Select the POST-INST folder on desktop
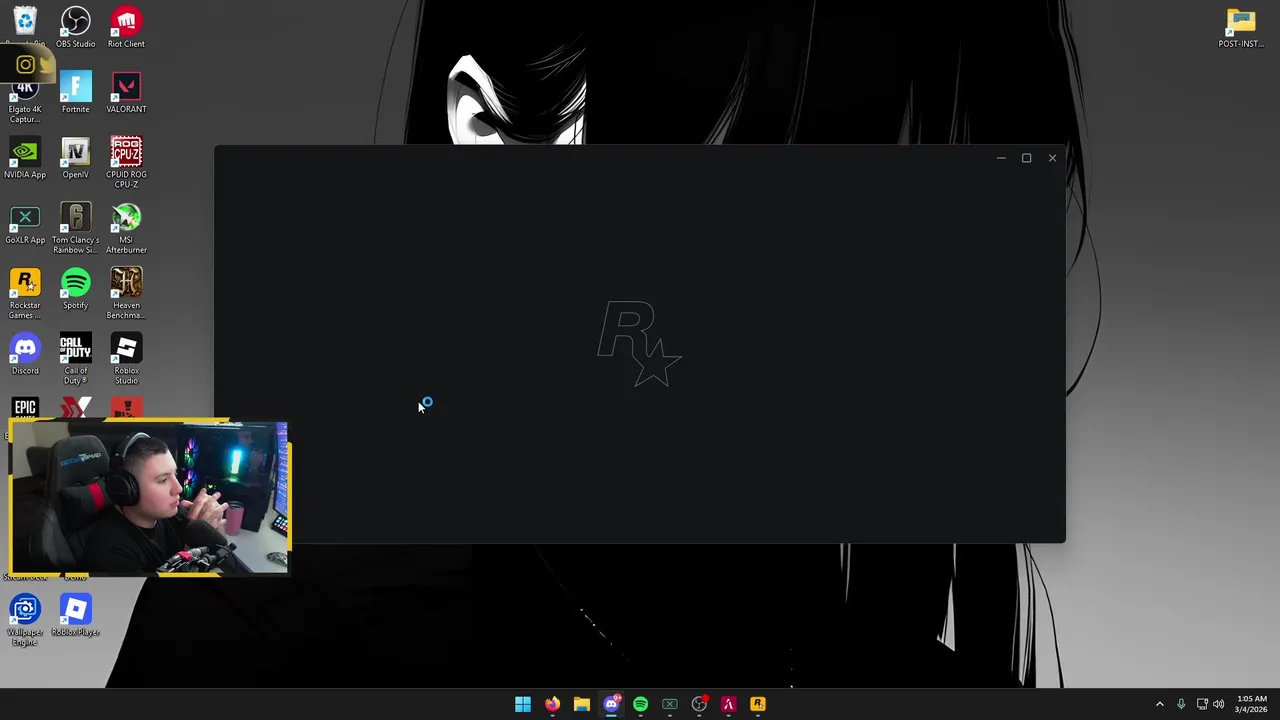 (x=1241, y=27)
